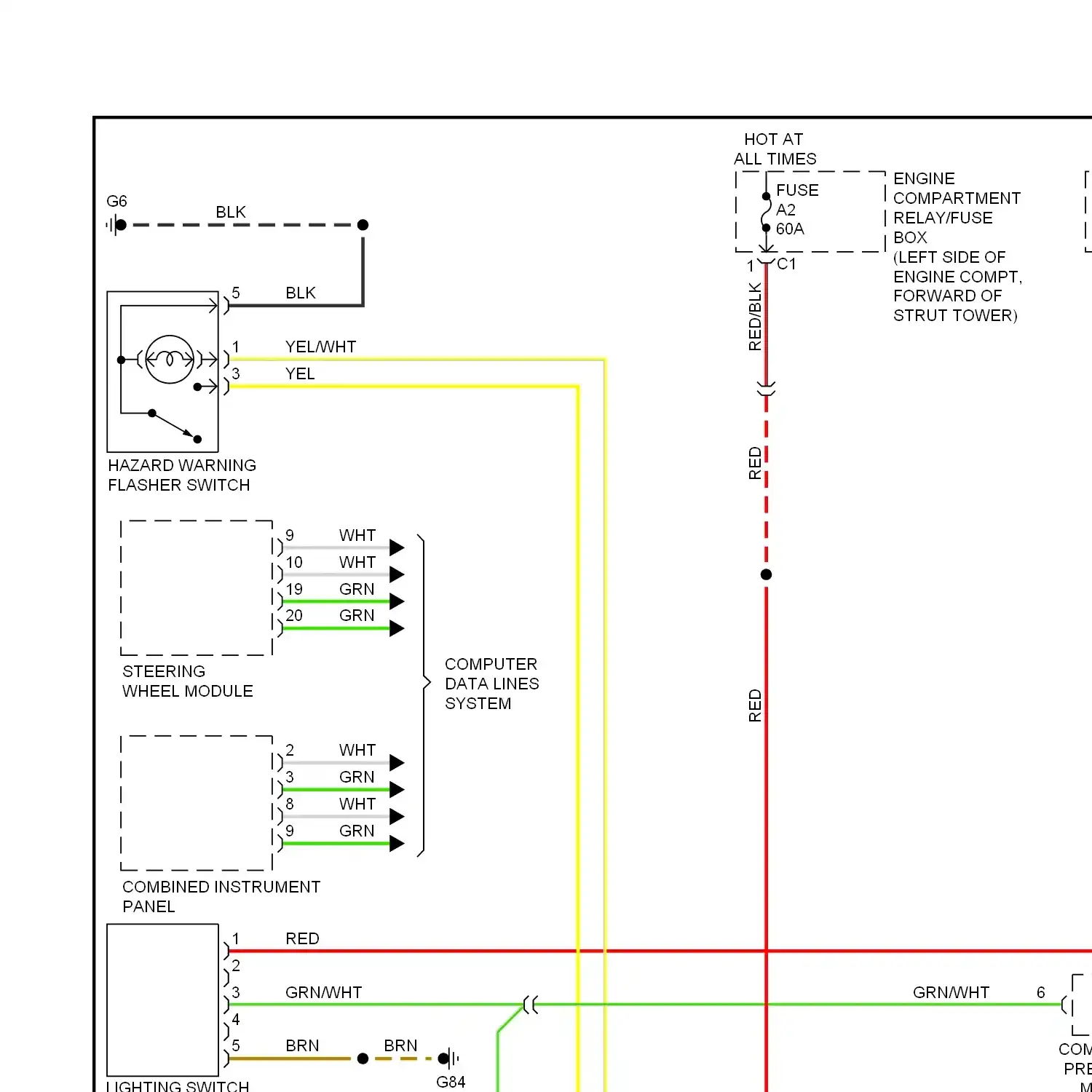
Task: Select the arrowhead ending instrument panel pin 2 wire
Action: [397, 763]
